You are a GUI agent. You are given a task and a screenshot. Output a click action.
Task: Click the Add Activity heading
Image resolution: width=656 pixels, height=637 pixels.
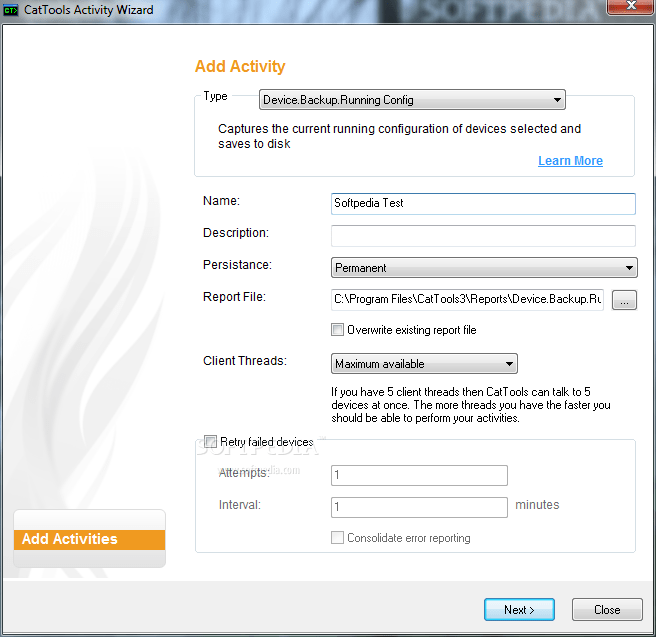pos(240,67)
